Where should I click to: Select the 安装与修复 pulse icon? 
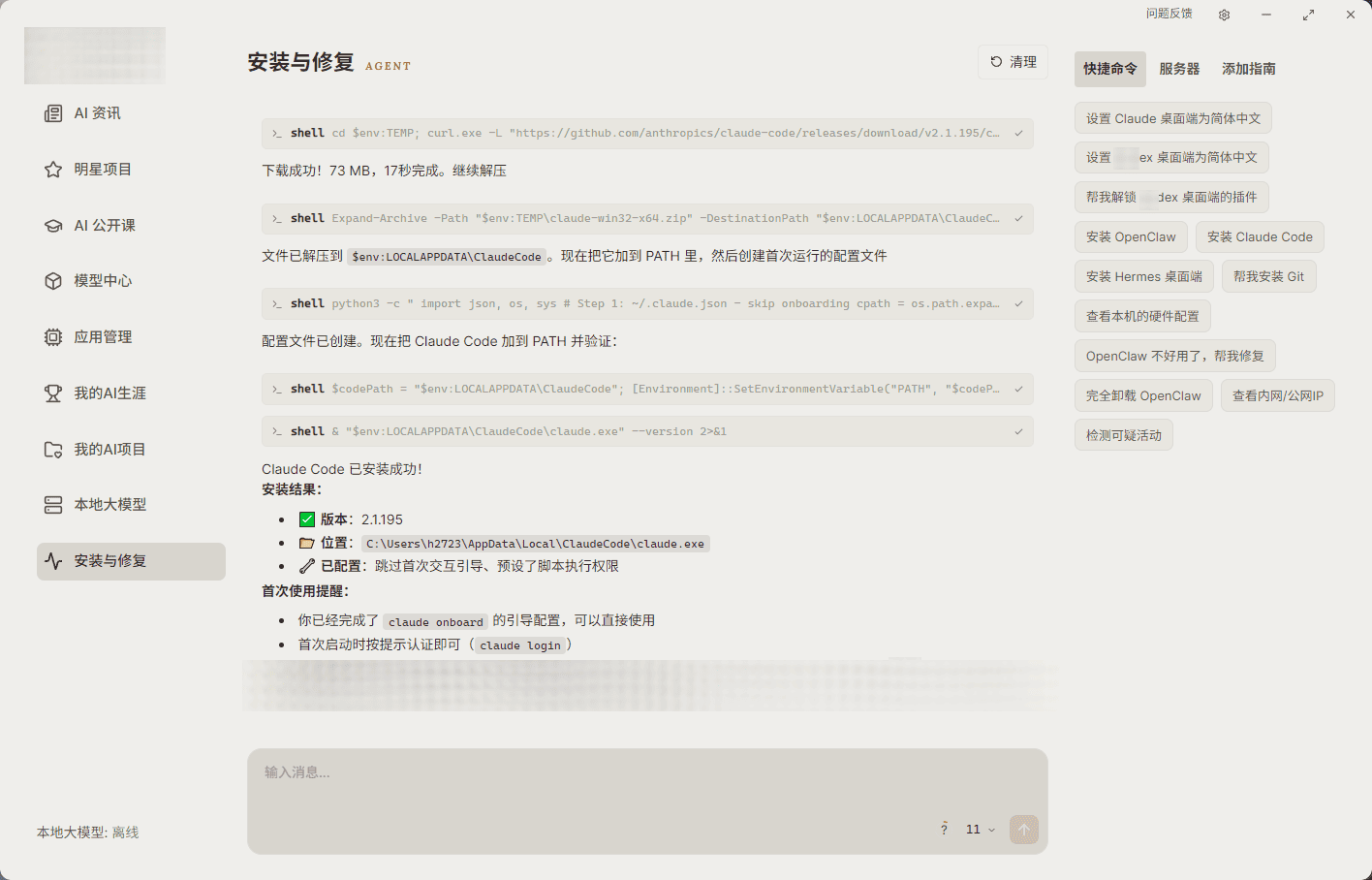point(53,561)
